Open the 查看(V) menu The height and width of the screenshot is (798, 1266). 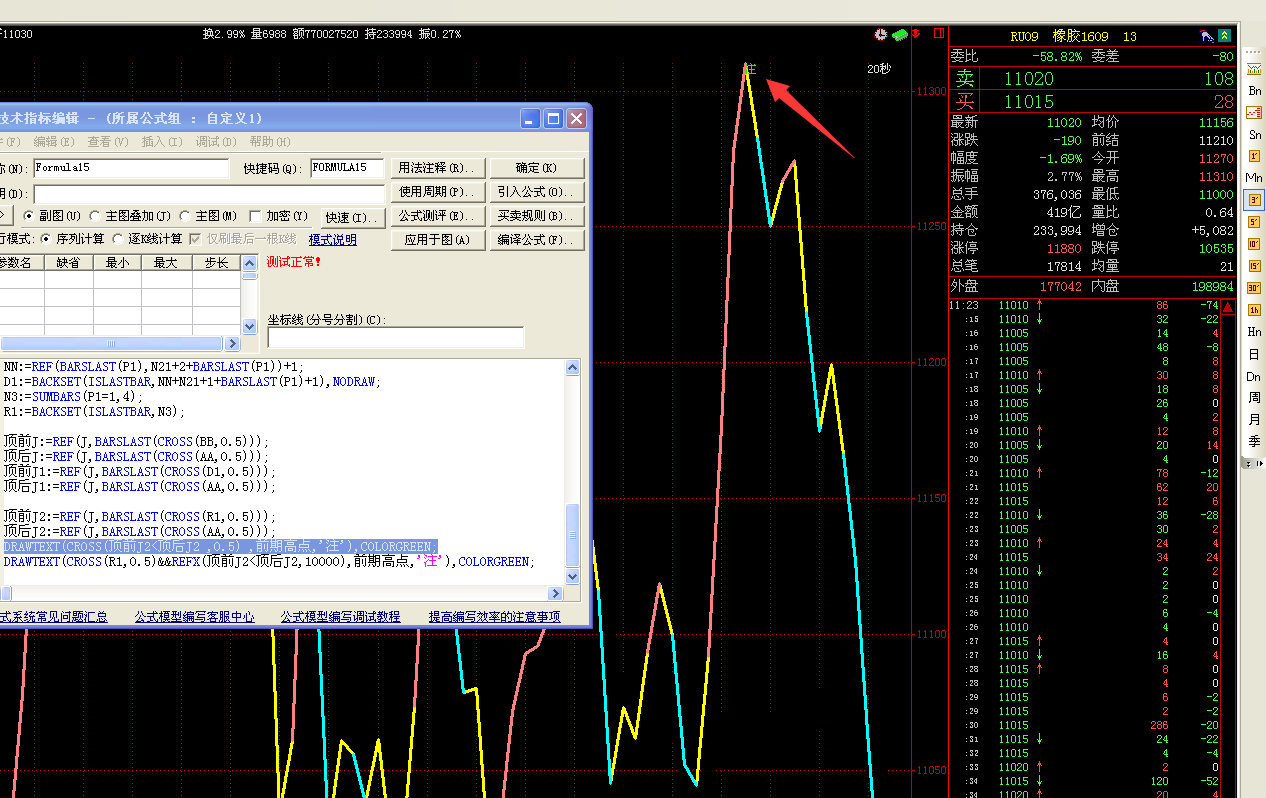[107, 142]
